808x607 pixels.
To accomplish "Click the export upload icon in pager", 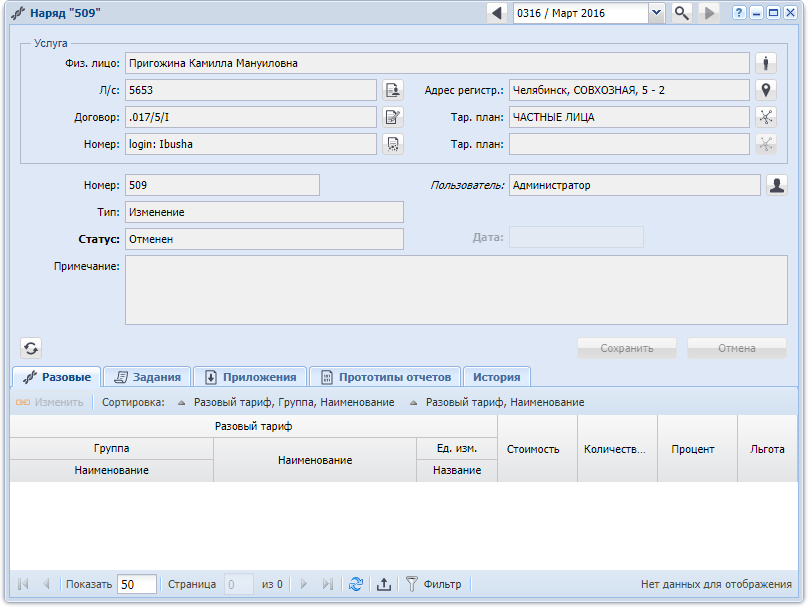I will (384, 584).
